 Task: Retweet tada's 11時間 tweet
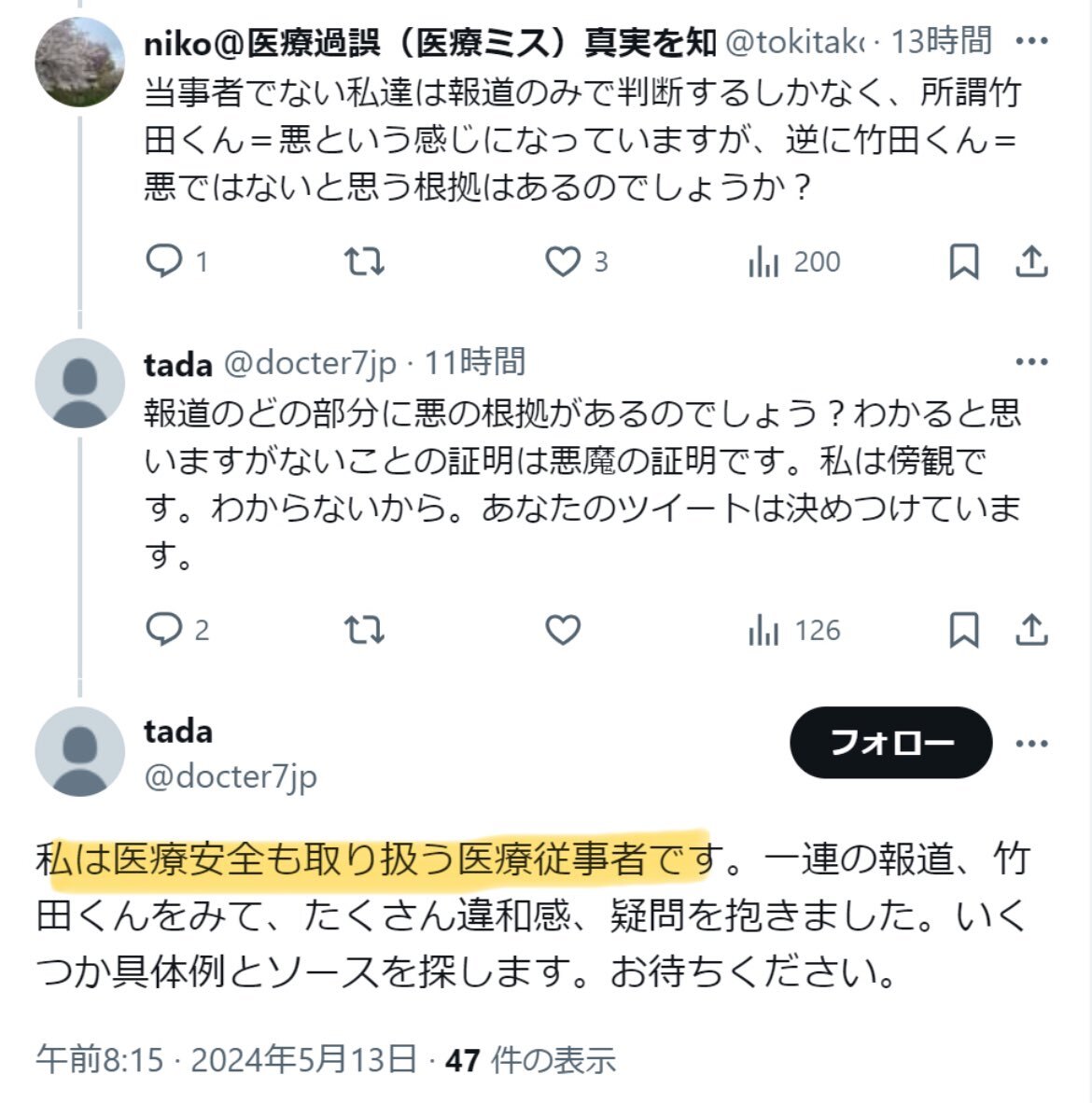coord(364,629)
